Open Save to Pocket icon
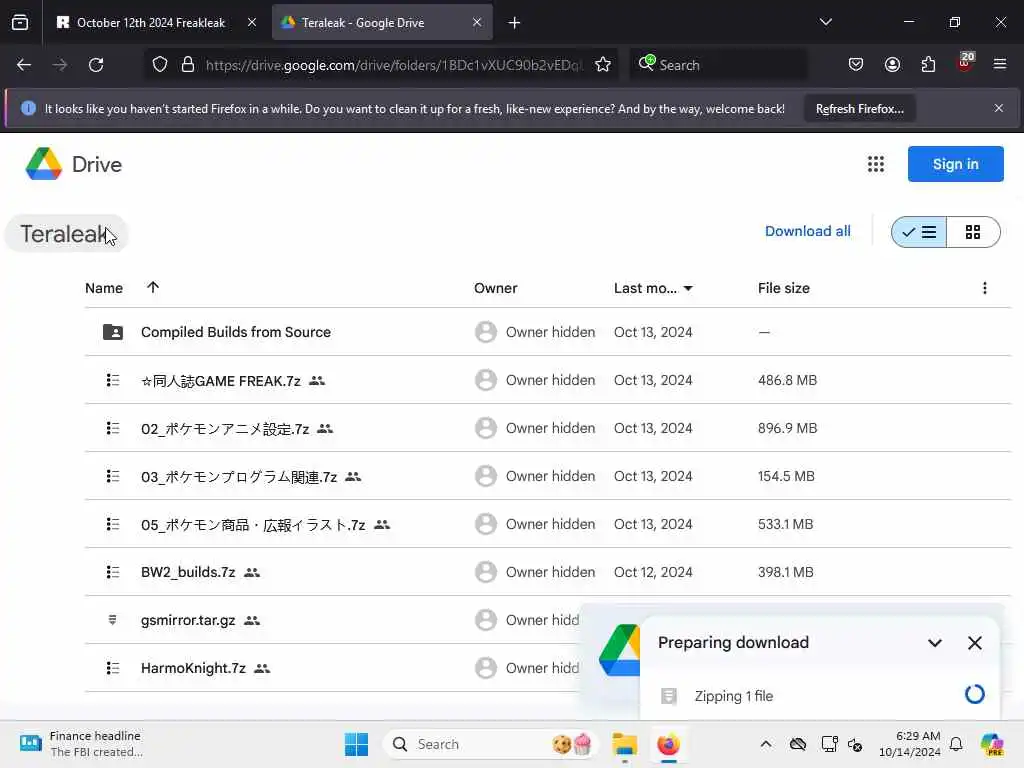This screenshot has width=1024, height=768. click(x=856, y=65)
